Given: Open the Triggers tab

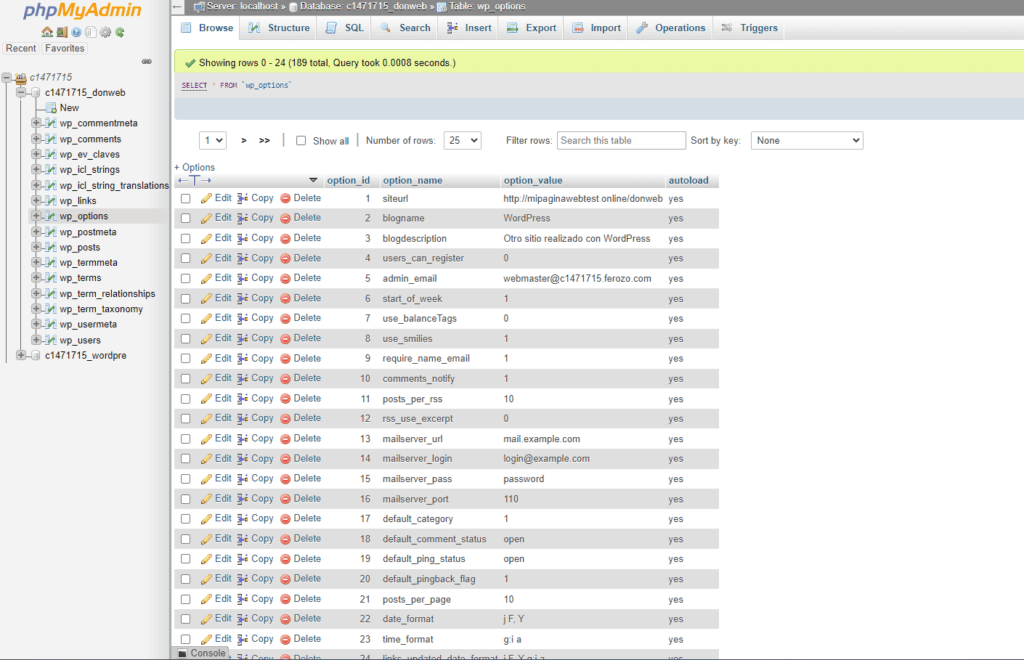Looking at the screenshot, I should (x=749, y=28).
